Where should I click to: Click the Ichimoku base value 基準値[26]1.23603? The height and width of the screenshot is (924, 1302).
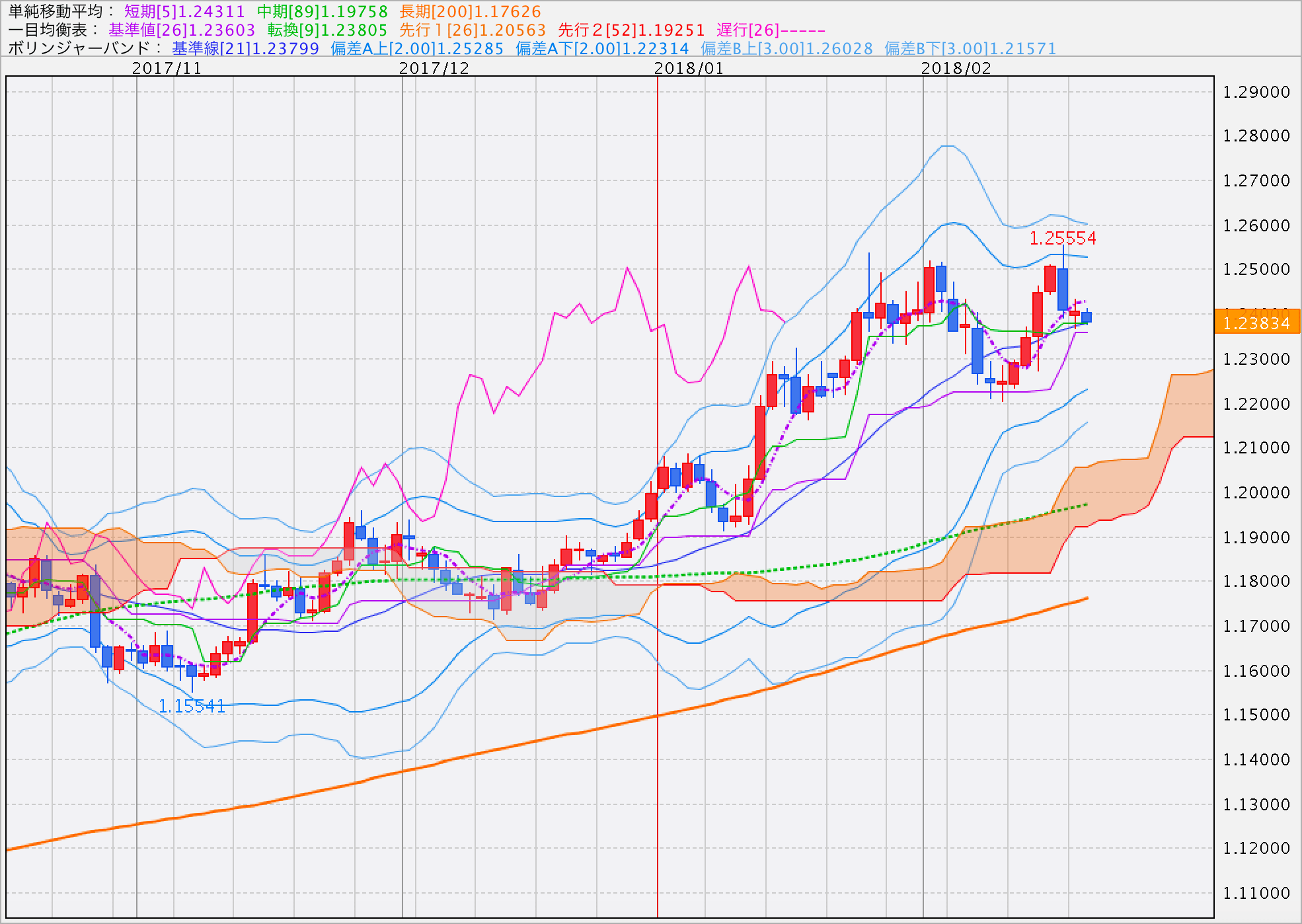click(182, 30)
